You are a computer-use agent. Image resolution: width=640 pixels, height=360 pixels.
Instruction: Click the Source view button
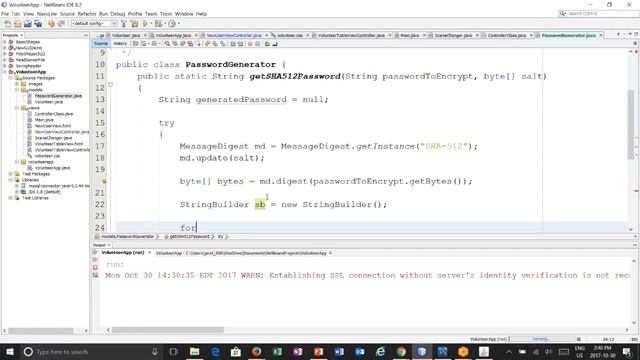point(101,44)
